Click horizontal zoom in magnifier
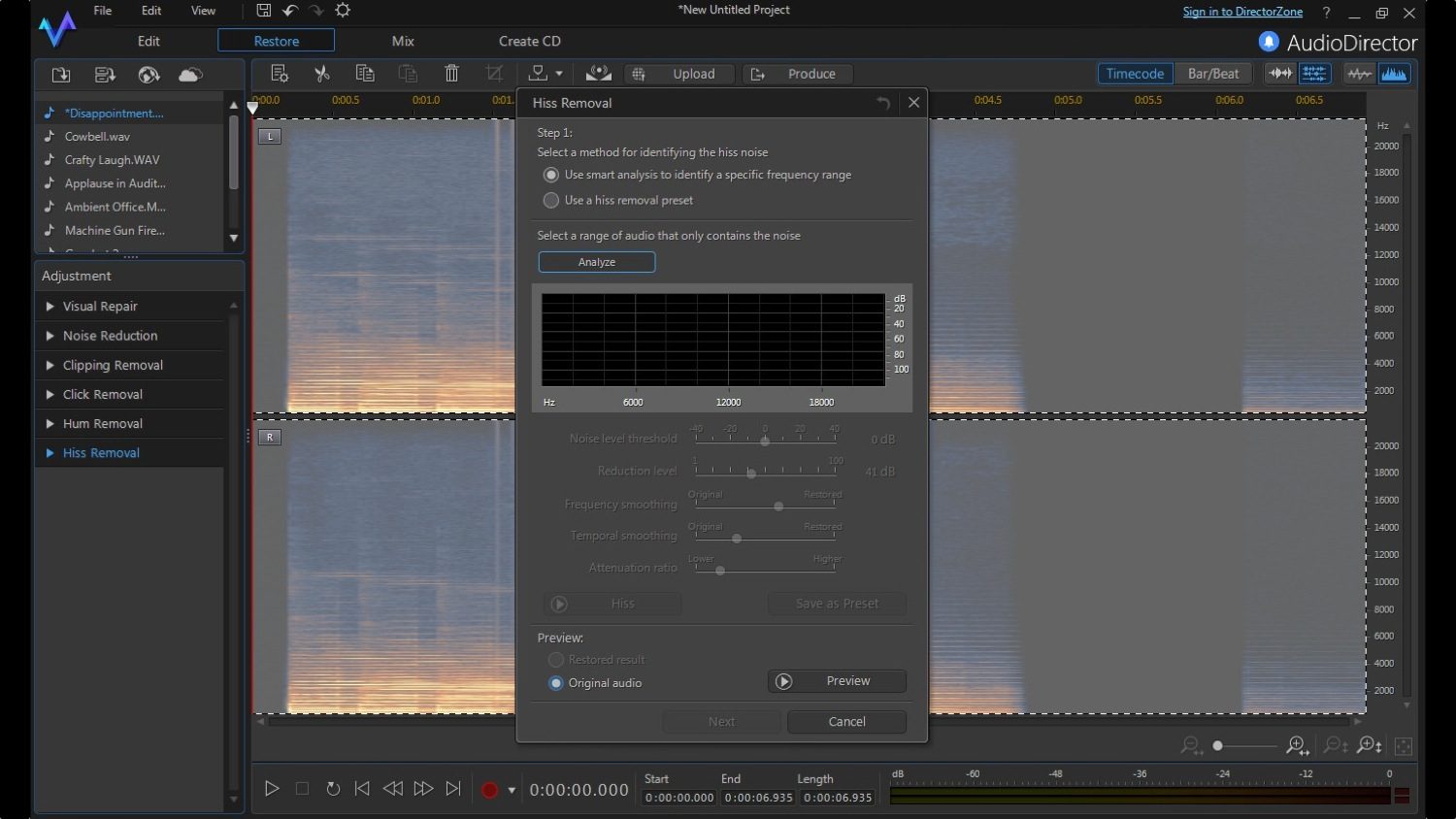1456x819 pixels. coord(1297,745)
